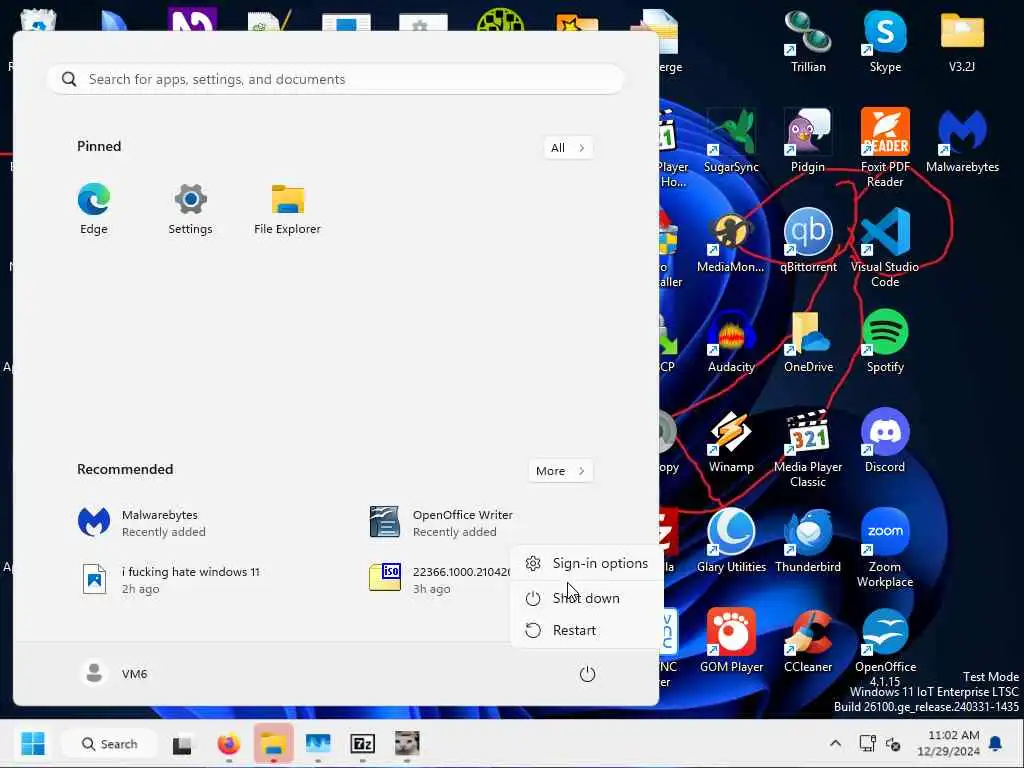Launch Skype desktop shortcut
Viewport: 1024px width, 768px height.
coord(885,41)
